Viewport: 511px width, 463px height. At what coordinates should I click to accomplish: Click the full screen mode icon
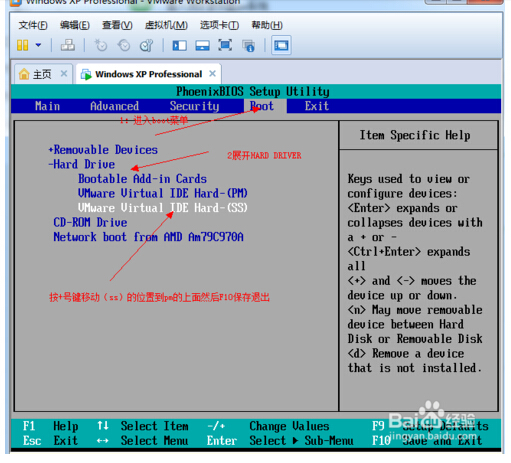pos(225,45)
